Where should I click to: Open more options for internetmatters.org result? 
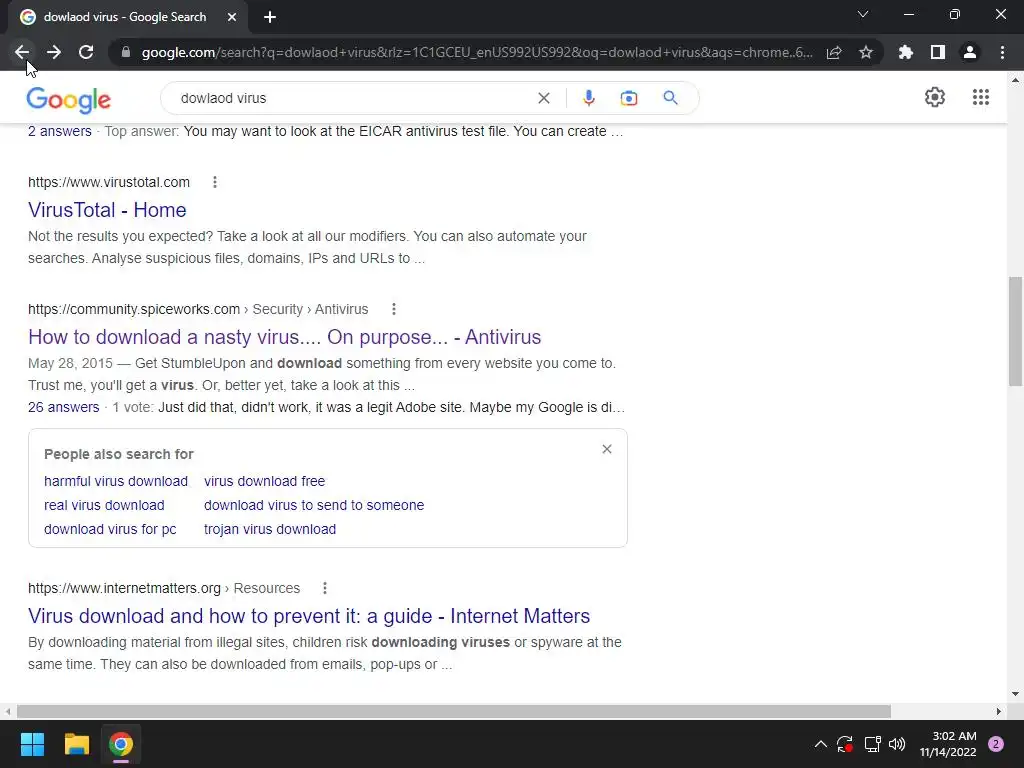325,588
